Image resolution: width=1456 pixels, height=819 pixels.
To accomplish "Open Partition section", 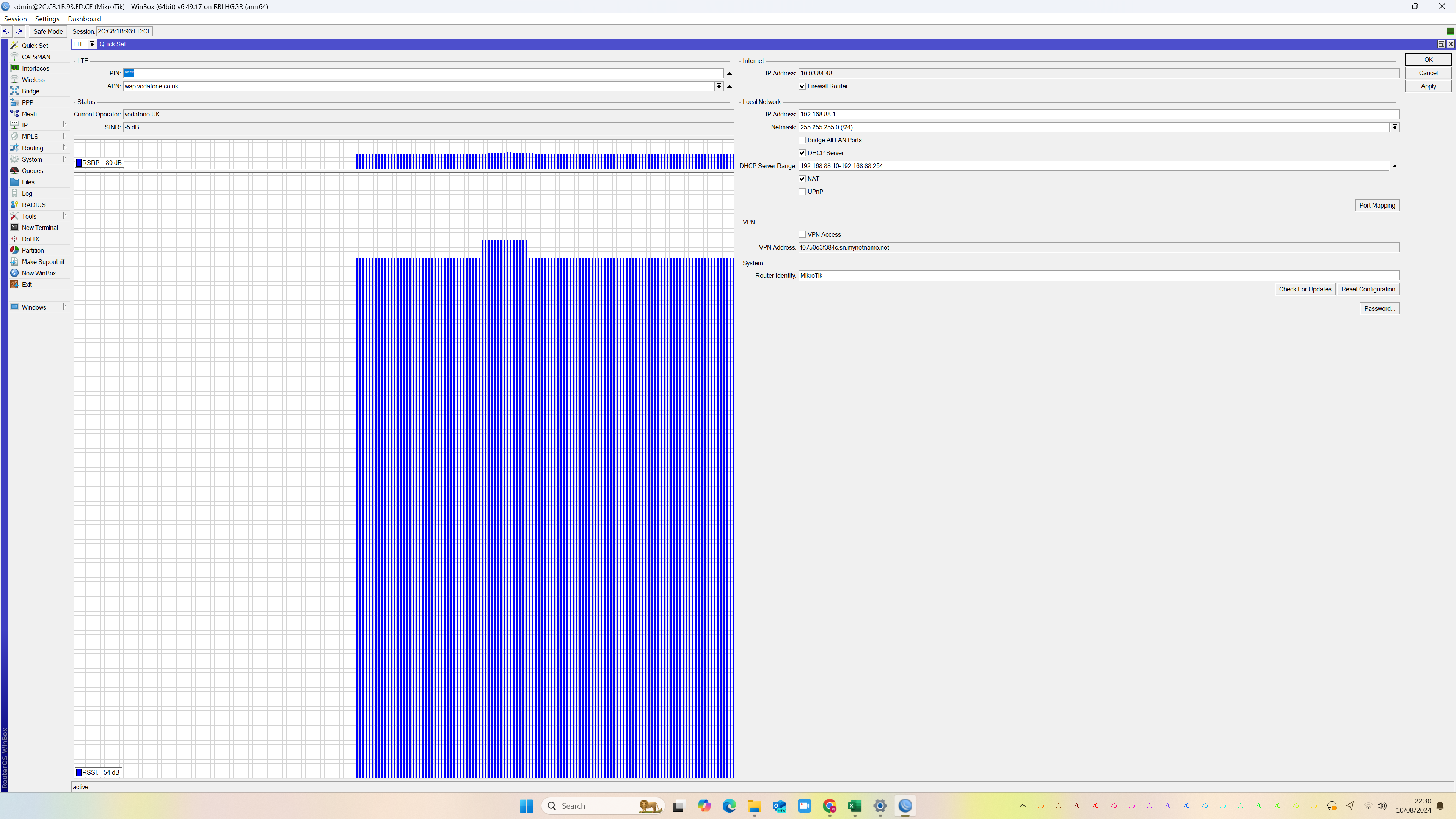I will click(x=33, y=251).
